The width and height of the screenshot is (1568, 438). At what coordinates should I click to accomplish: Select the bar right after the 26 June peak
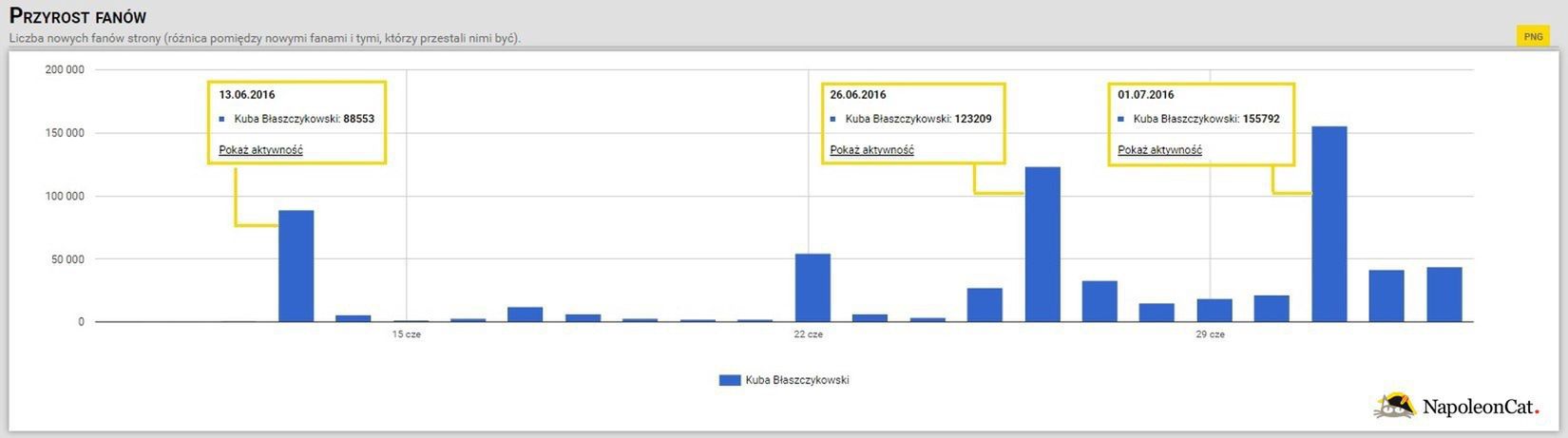click(x=1100, y=301)
